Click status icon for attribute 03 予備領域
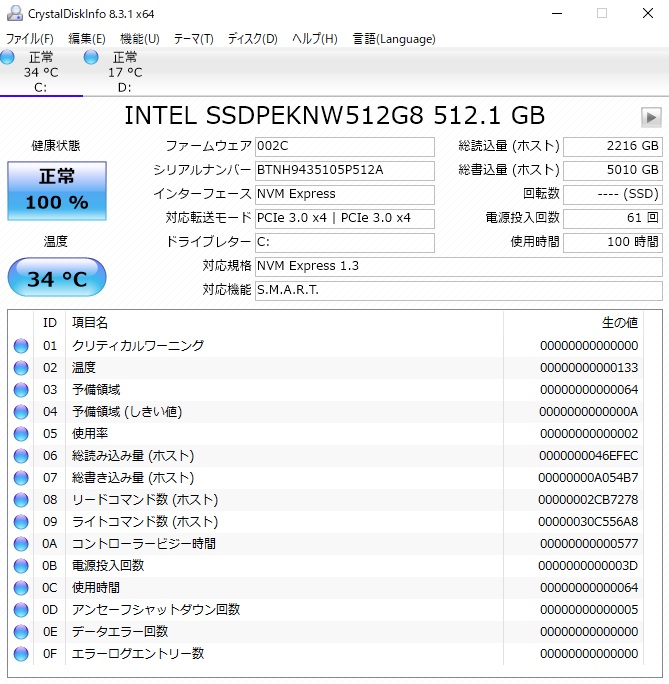The image size is (669, 684). pyautogui.click(x=21, y=390)
